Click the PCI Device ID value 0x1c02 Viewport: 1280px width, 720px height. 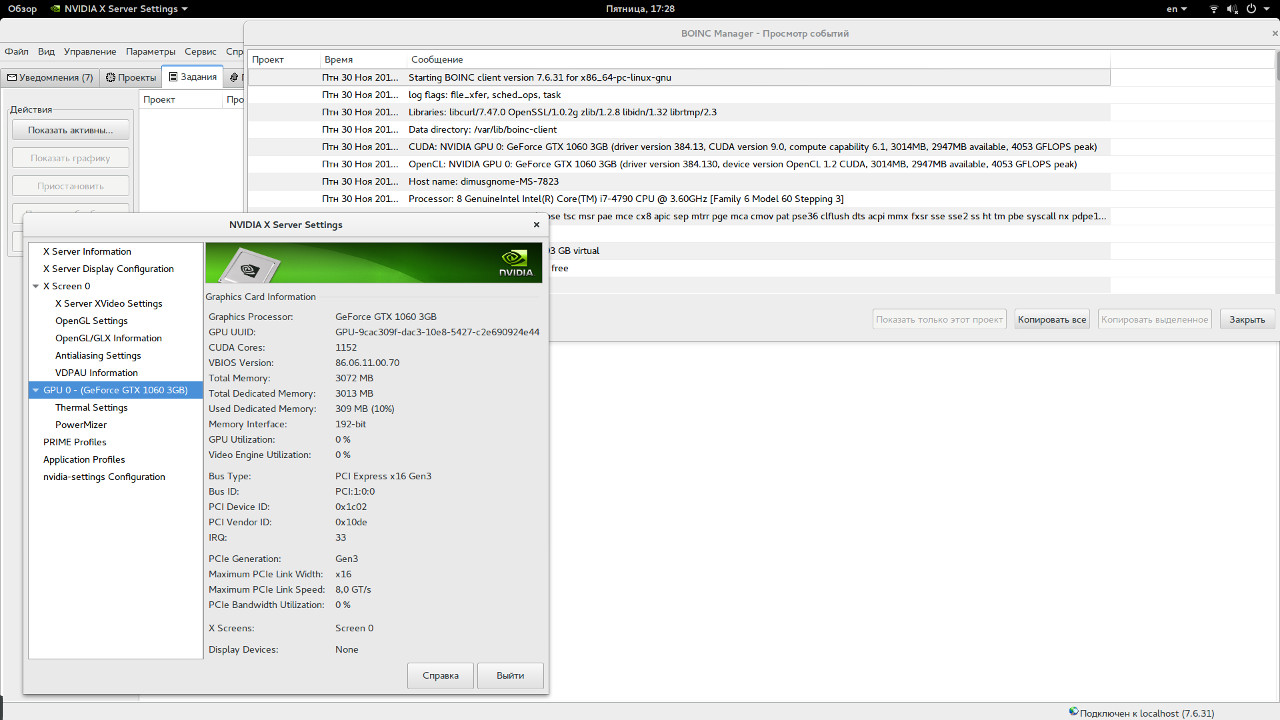351,507
